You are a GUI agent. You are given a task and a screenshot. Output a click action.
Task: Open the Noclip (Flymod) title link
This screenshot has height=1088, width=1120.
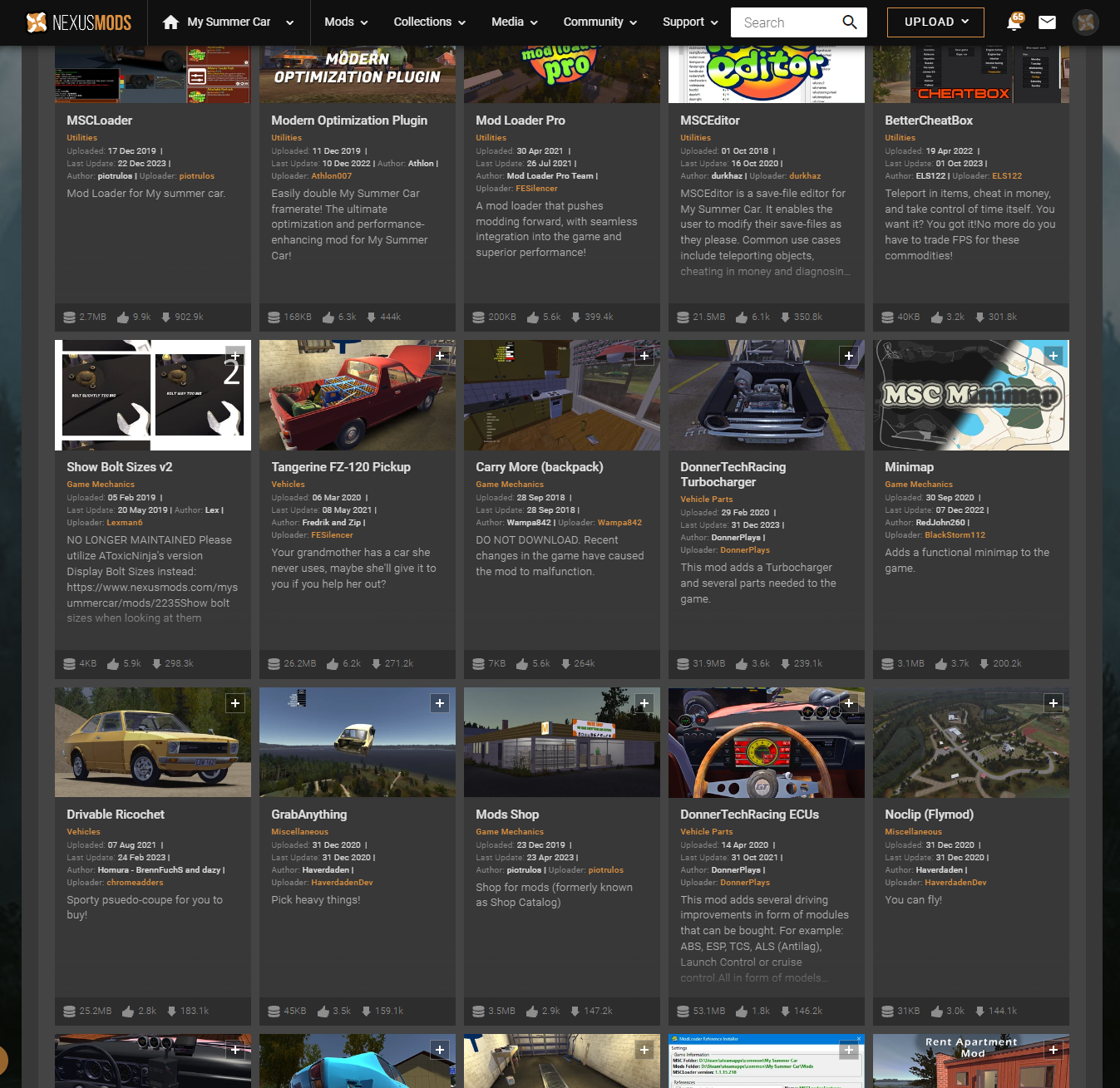click(x=929, y=815)
